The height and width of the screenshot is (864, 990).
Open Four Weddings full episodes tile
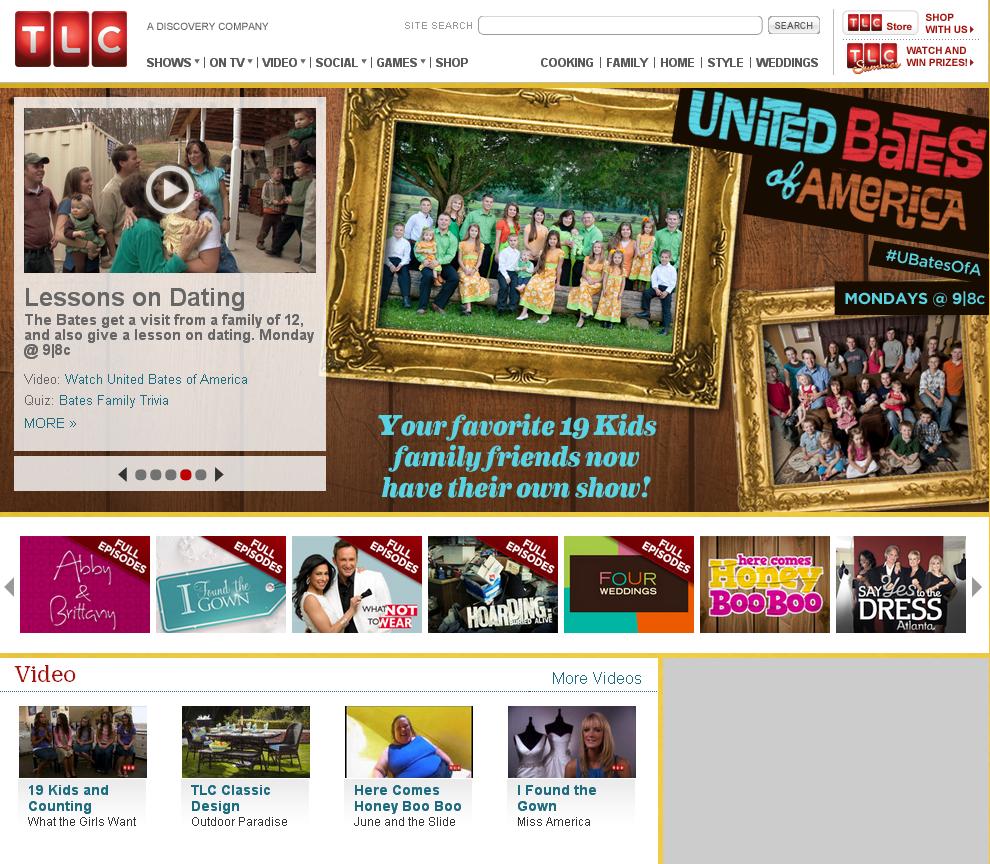[629, 584]
